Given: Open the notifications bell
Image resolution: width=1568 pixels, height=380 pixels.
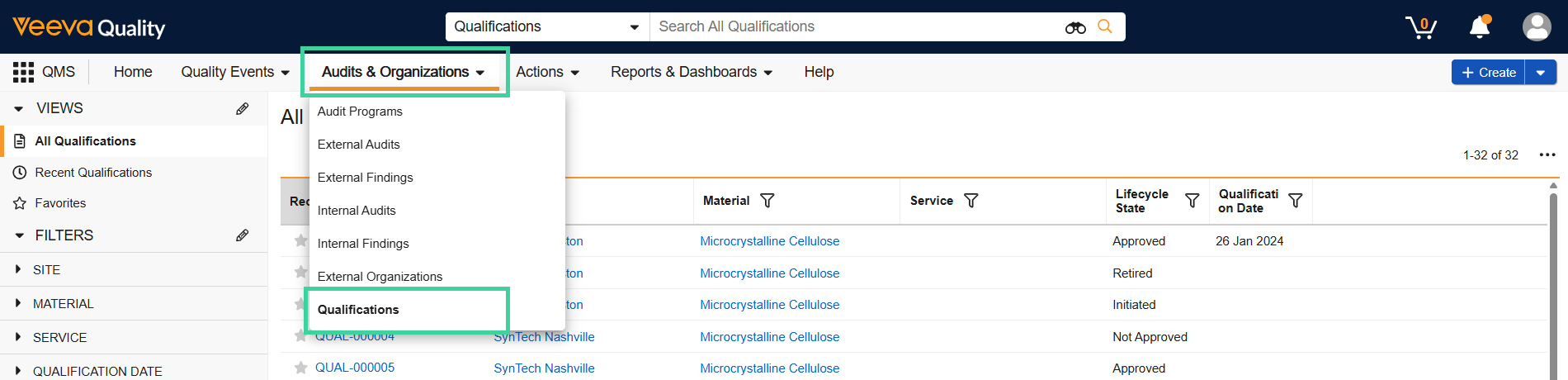Looking at the screenshot, I should 1480,27.
